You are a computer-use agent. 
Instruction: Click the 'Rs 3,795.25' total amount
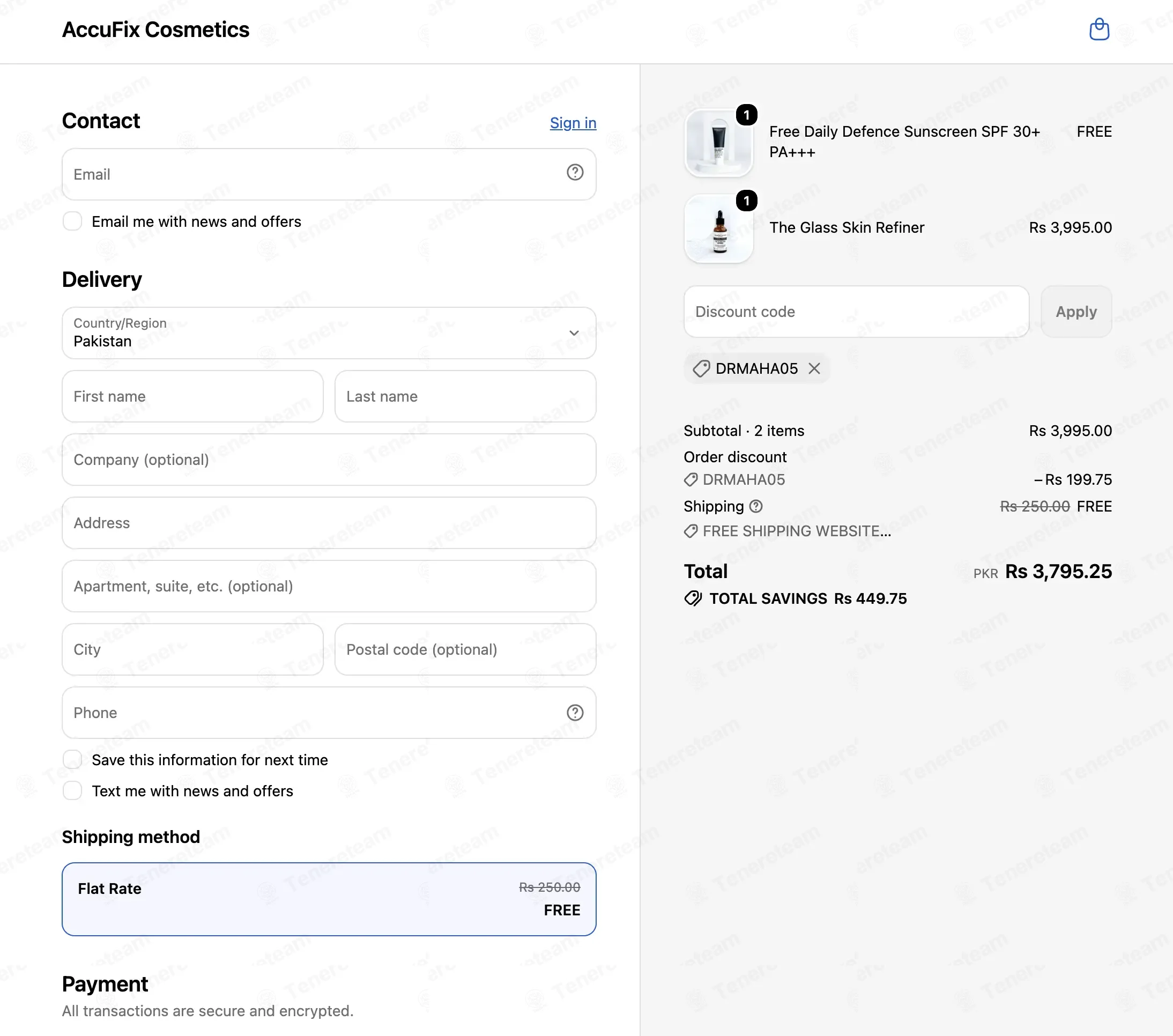click(x=1058, y=572)
